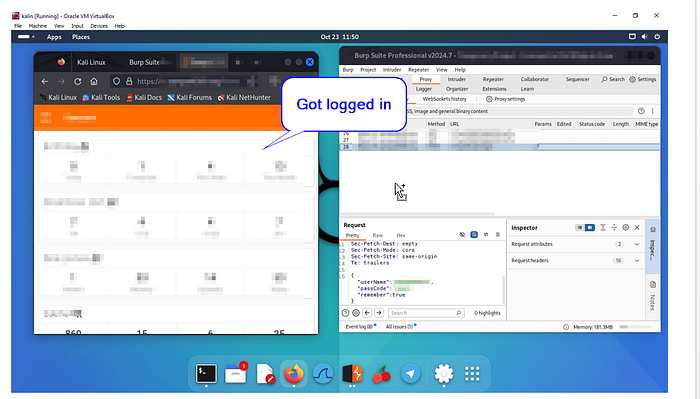This screenshot has height=399, width=700.
Task: Switch Inspector to the right layout option
Action: click(x=590, y=228)
